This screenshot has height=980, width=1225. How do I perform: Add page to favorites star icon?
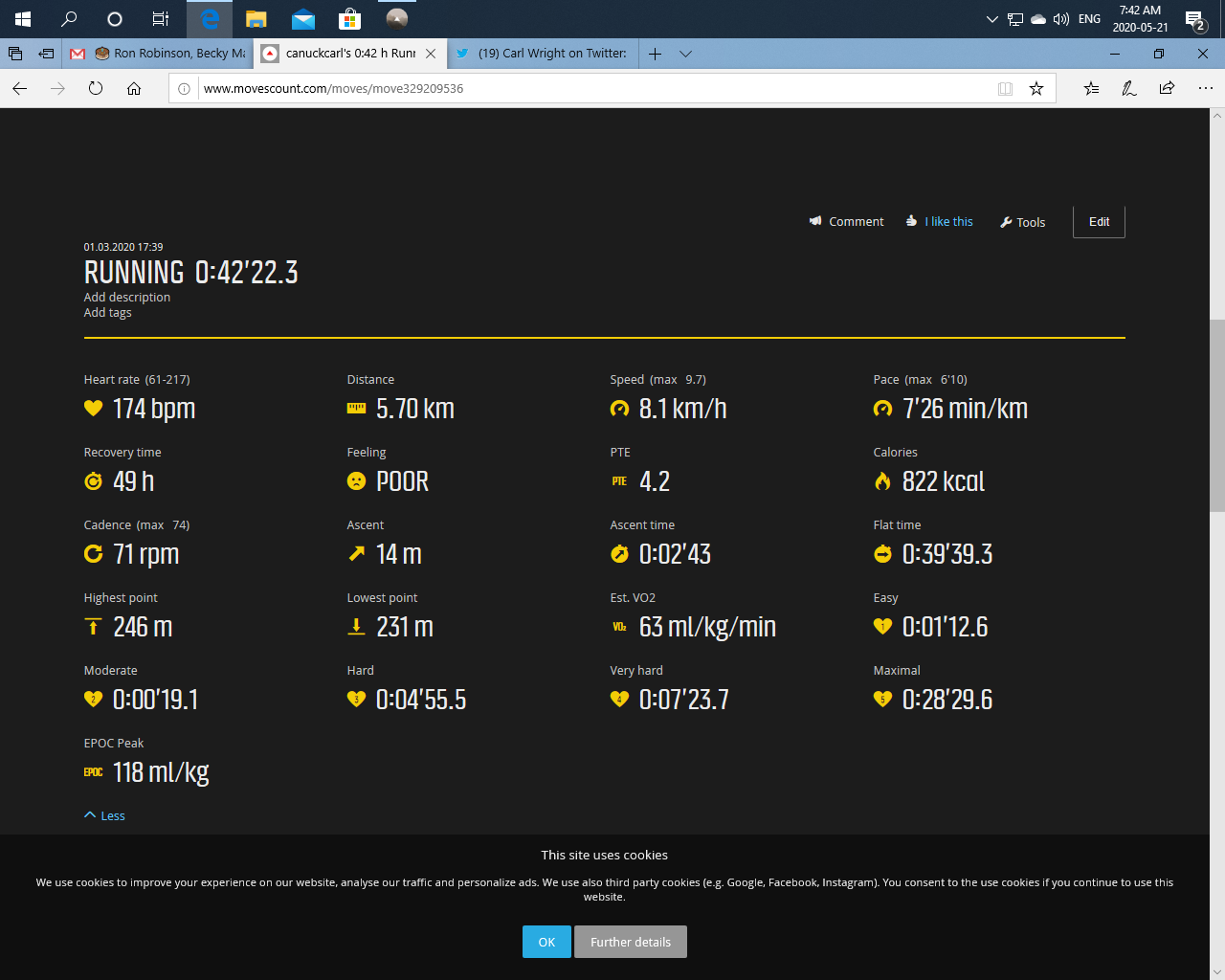click(x=1036, y=89)
